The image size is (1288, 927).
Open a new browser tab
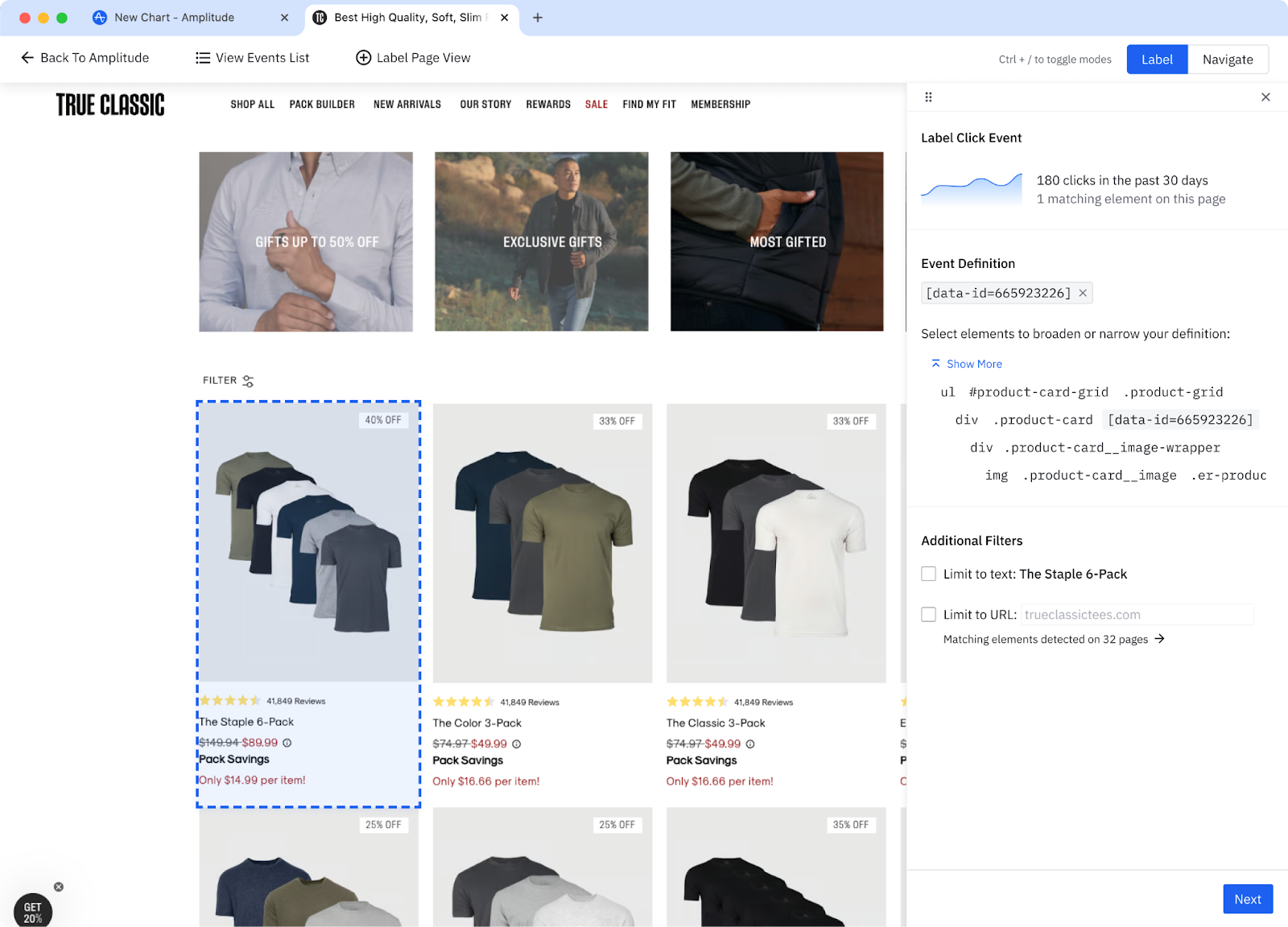pos(538,18)
